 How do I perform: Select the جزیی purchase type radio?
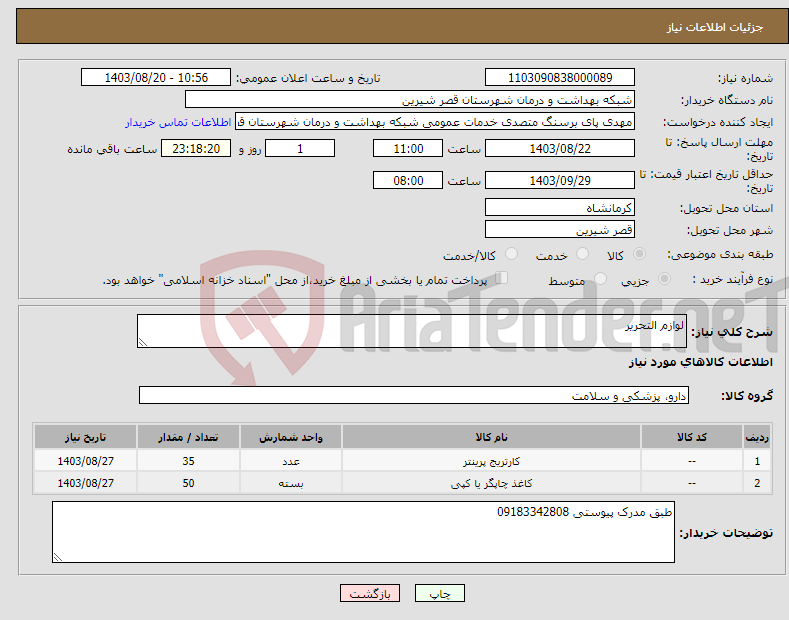pos(664,278)
